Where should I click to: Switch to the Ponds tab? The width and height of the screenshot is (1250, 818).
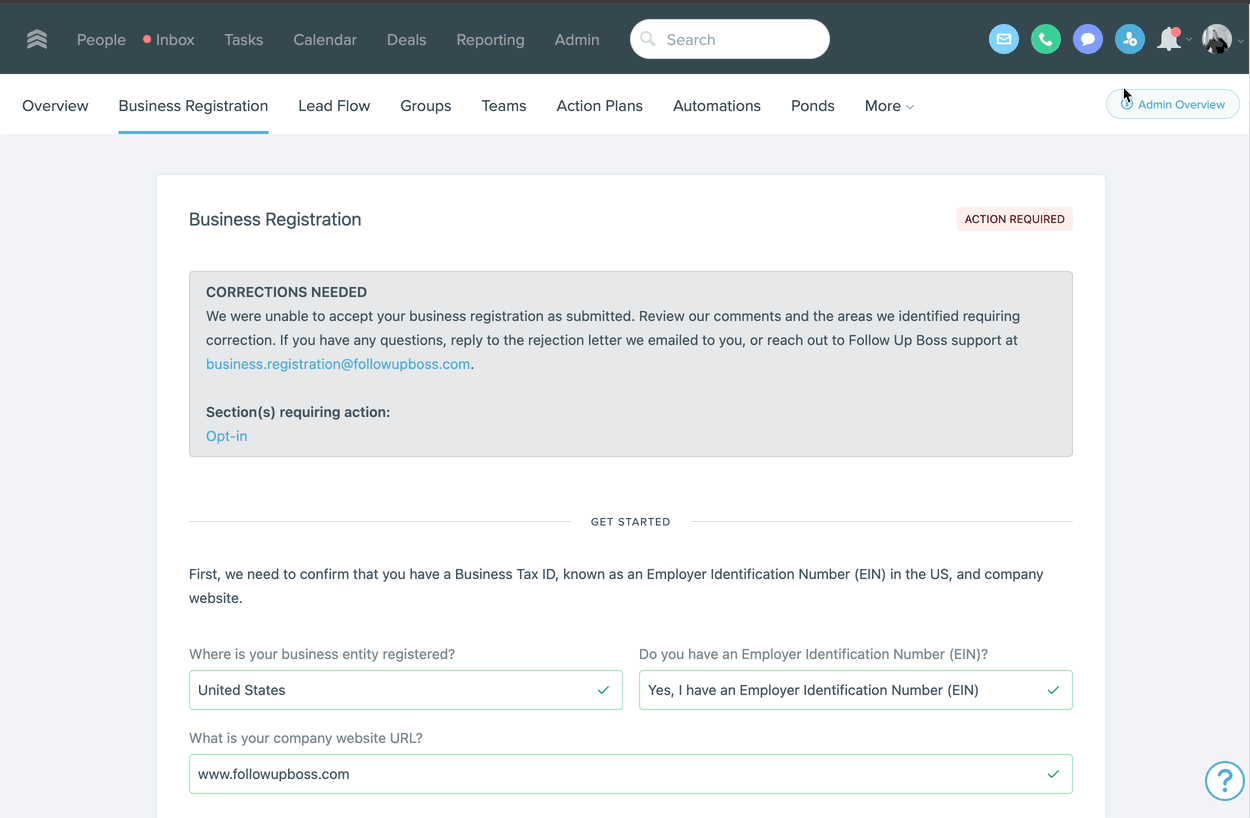click(813, 106)
